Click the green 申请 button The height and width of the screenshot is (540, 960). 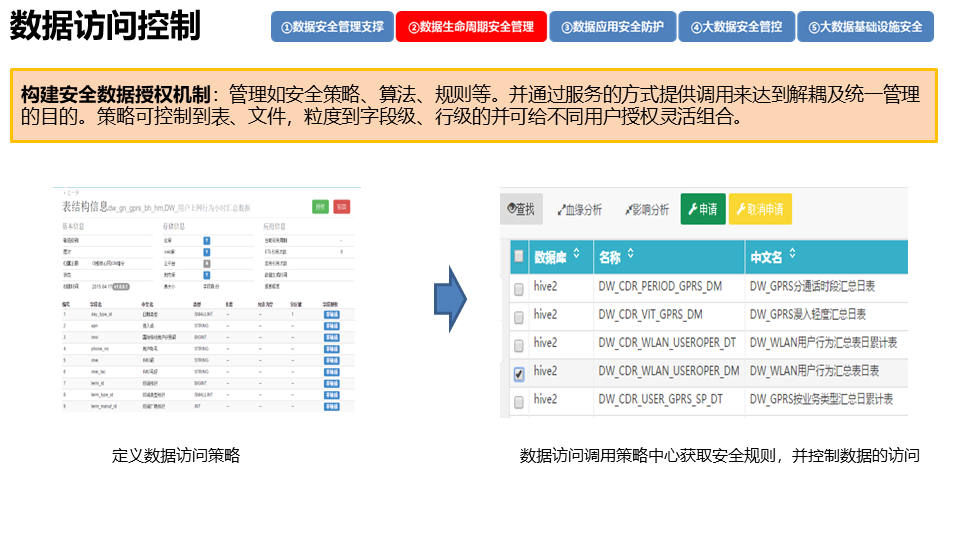pyautogui.click(x=703, y=209)
